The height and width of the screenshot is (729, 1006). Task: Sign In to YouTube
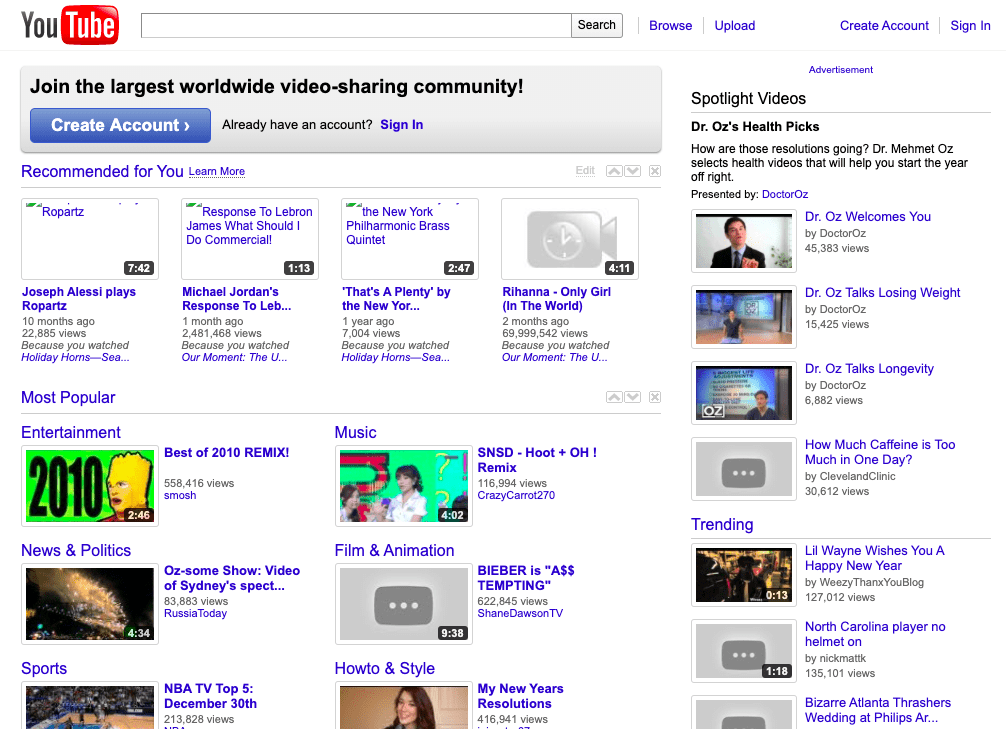pos(969,25)
